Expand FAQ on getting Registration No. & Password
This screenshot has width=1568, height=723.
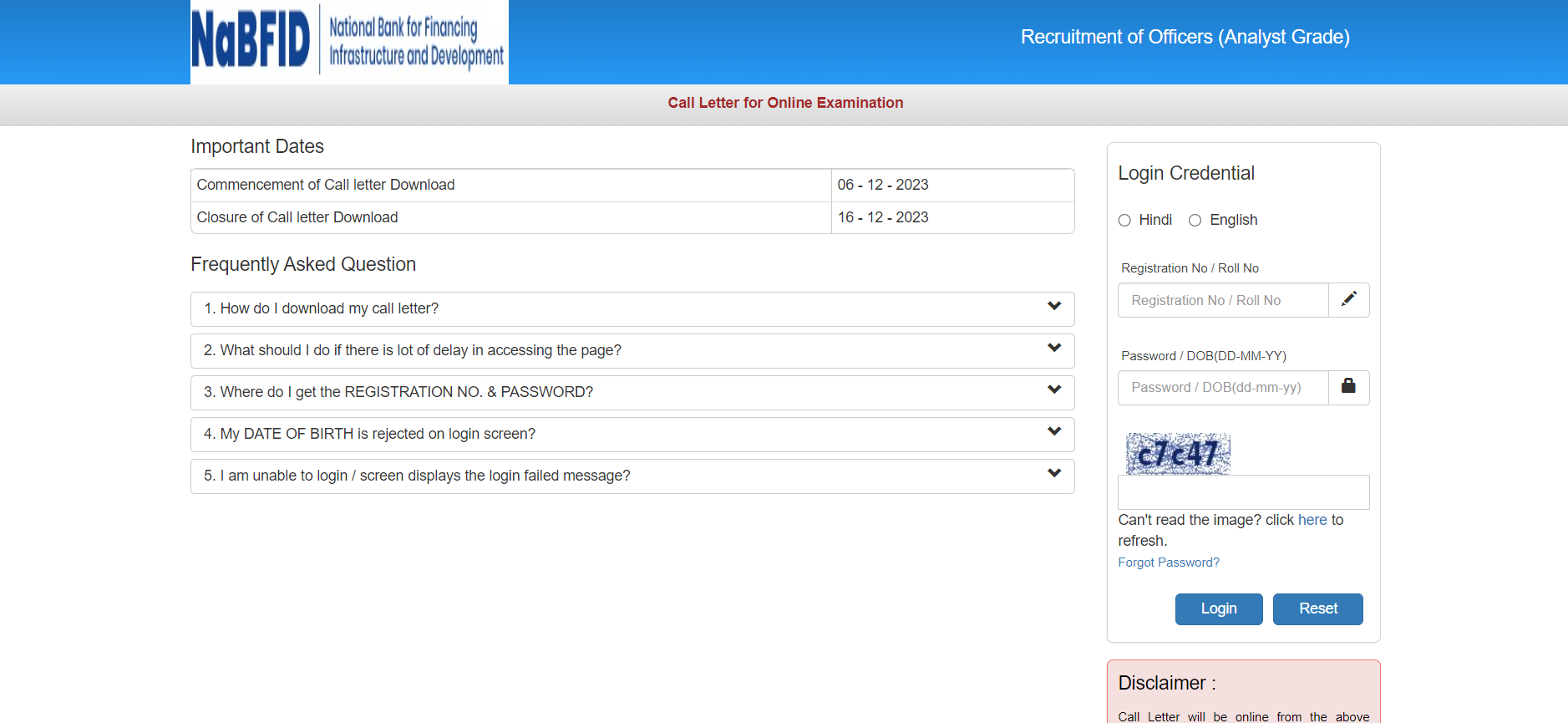coord(398,392)
